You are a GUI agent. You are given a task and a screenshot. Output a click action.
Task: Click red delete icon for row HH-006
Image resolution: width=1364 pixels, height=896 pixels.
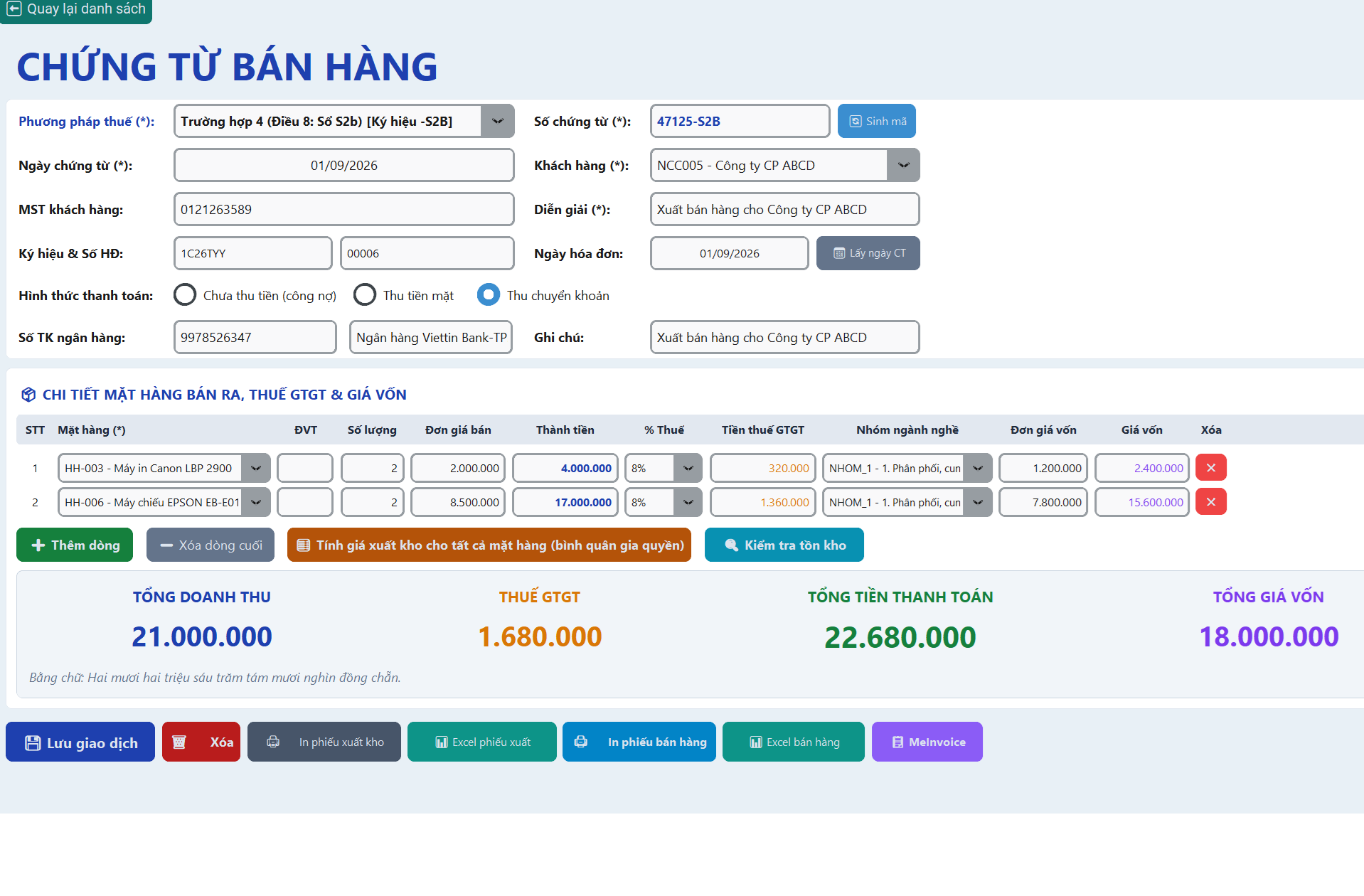tap(1210, 502)
